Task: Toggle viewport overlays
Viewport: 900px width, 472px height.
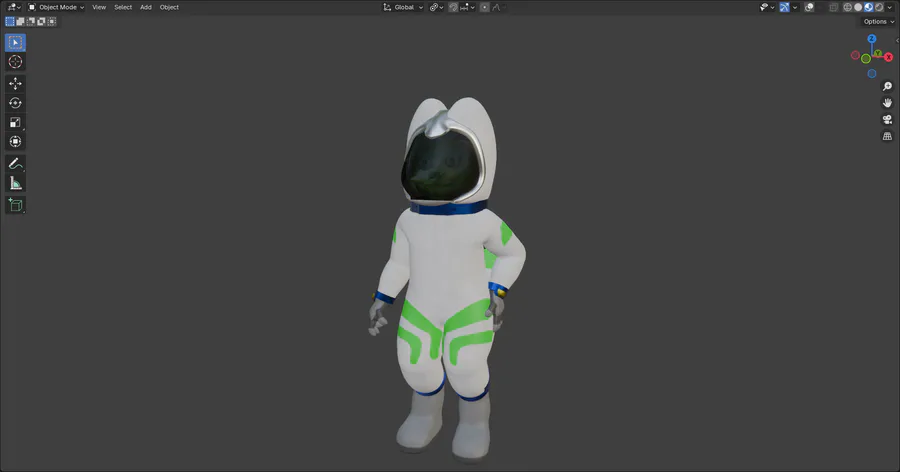Action: [x=809, y=7]
